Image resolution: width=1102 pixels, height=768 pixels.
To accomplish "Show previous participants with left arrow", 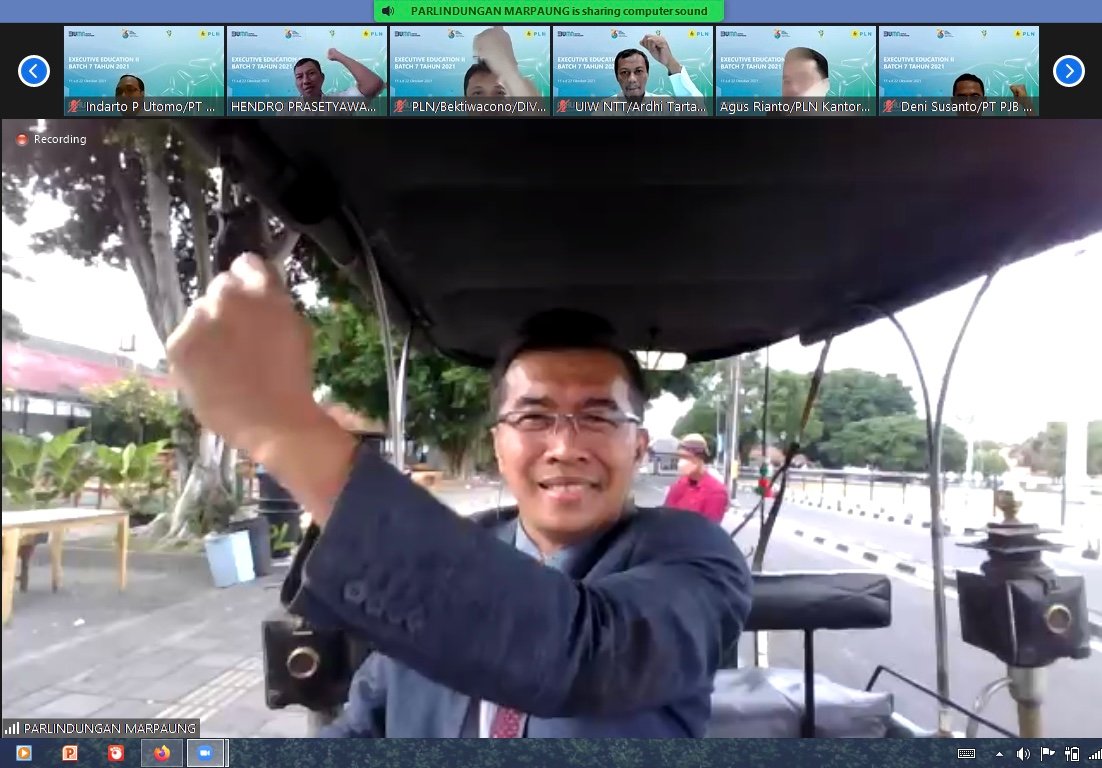I will coord(34,71).
